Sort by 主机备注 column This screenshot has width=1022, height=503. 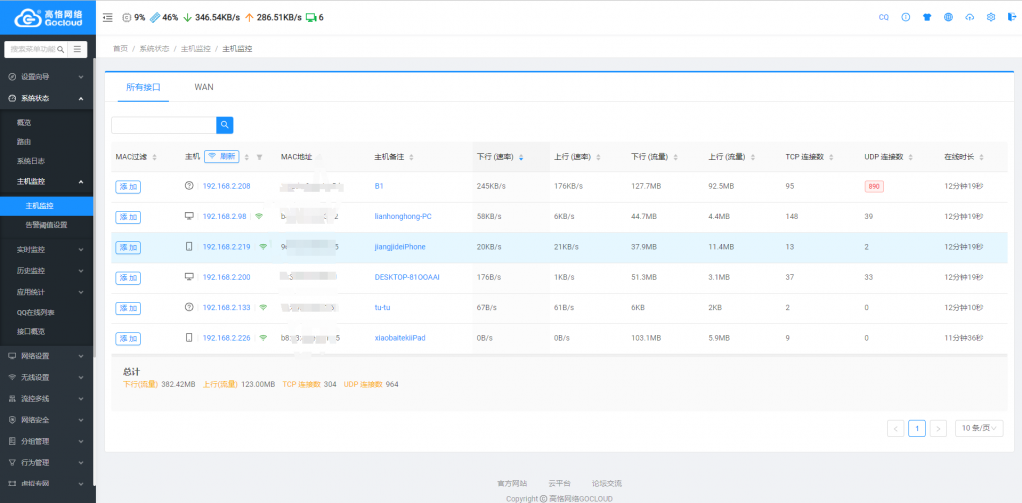pos(411,157)
